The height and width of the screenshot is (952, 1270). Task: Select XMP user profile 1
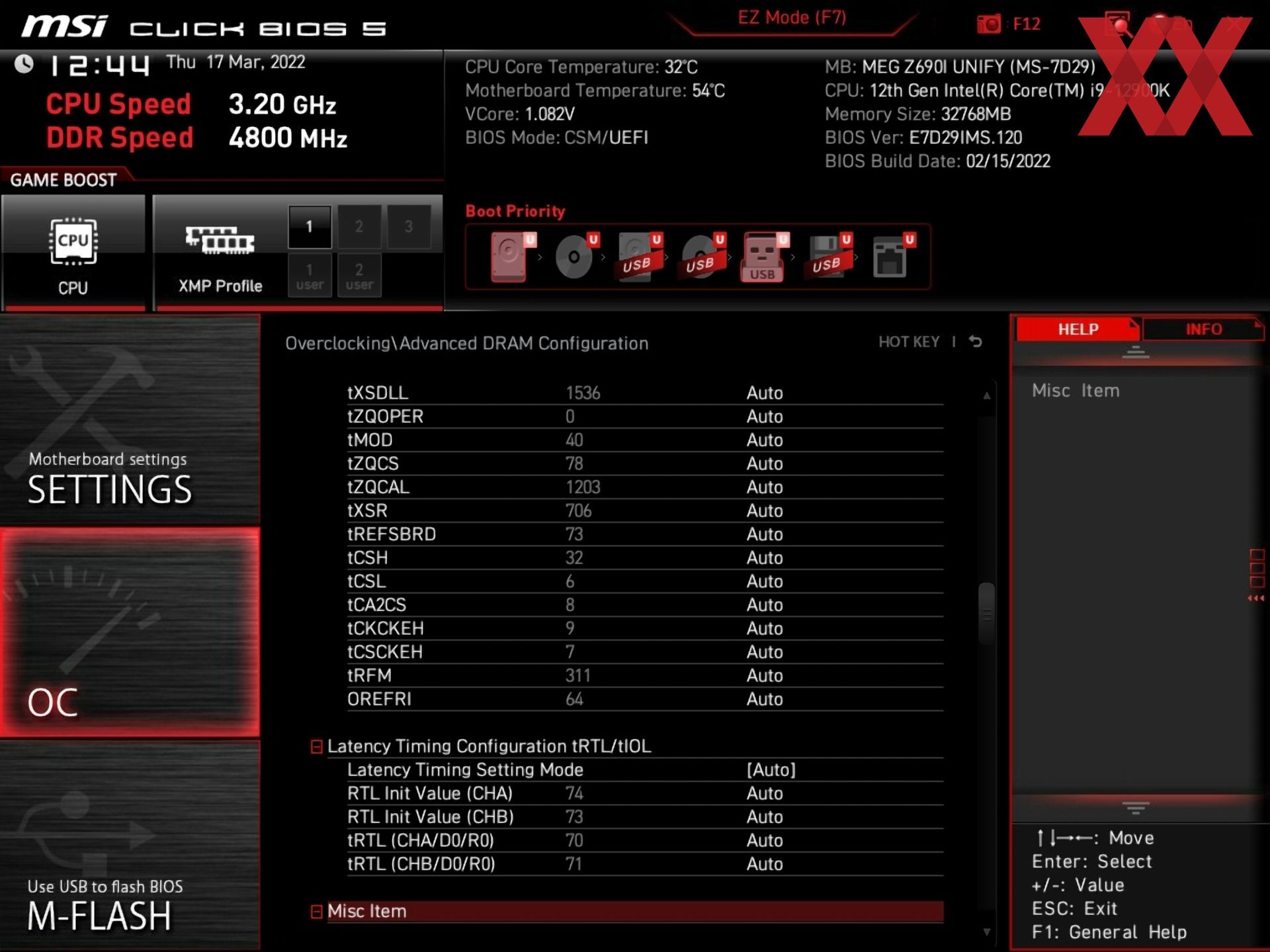point(310,276)
